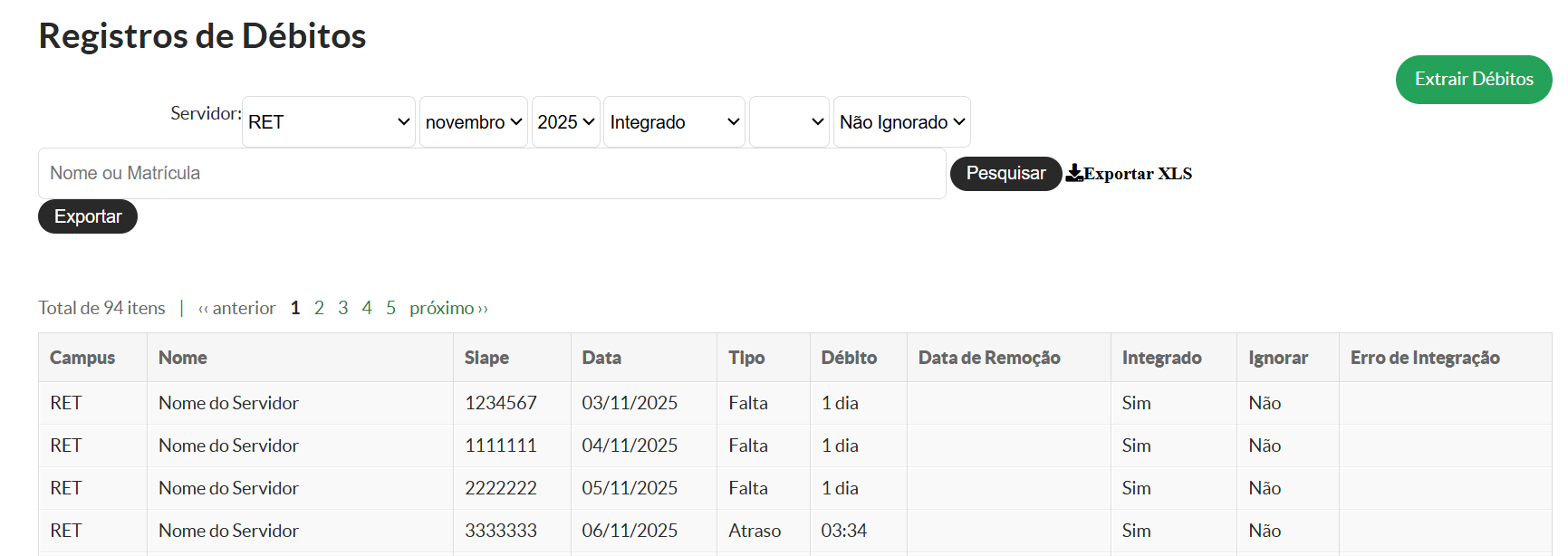Click the Exportar XLS download icon
The width and height of the screenshot is (1568, 556).
1074,173
